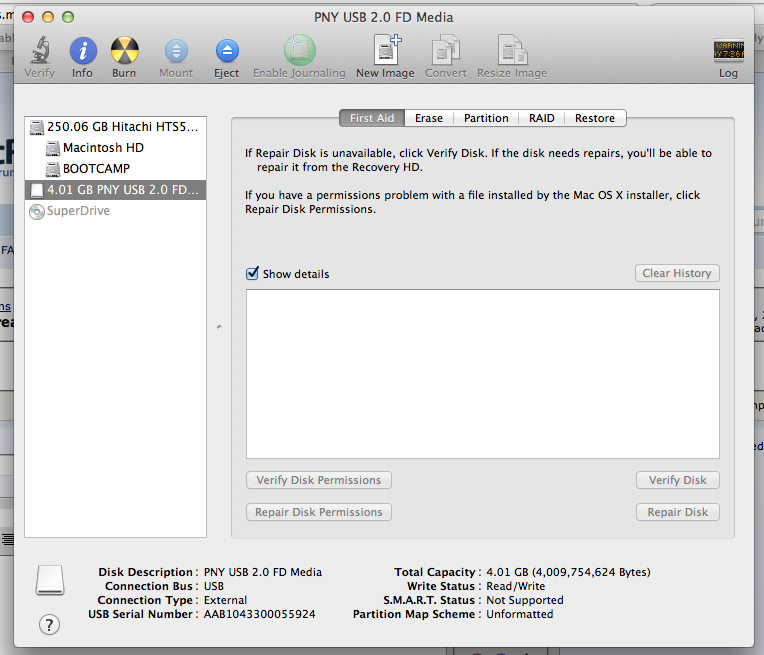Switch to the First Aid tab
The width and height of the screenshot is (764, 655).
pyautogui.click(x=372, y=118)
